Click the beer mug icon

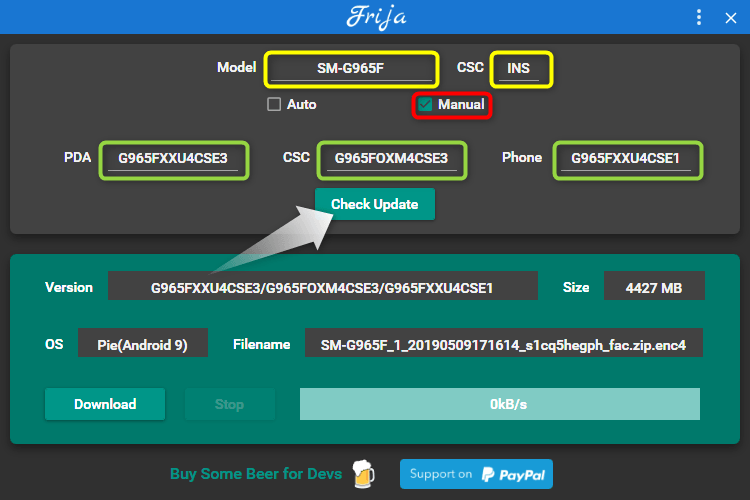tap(364, 474)
